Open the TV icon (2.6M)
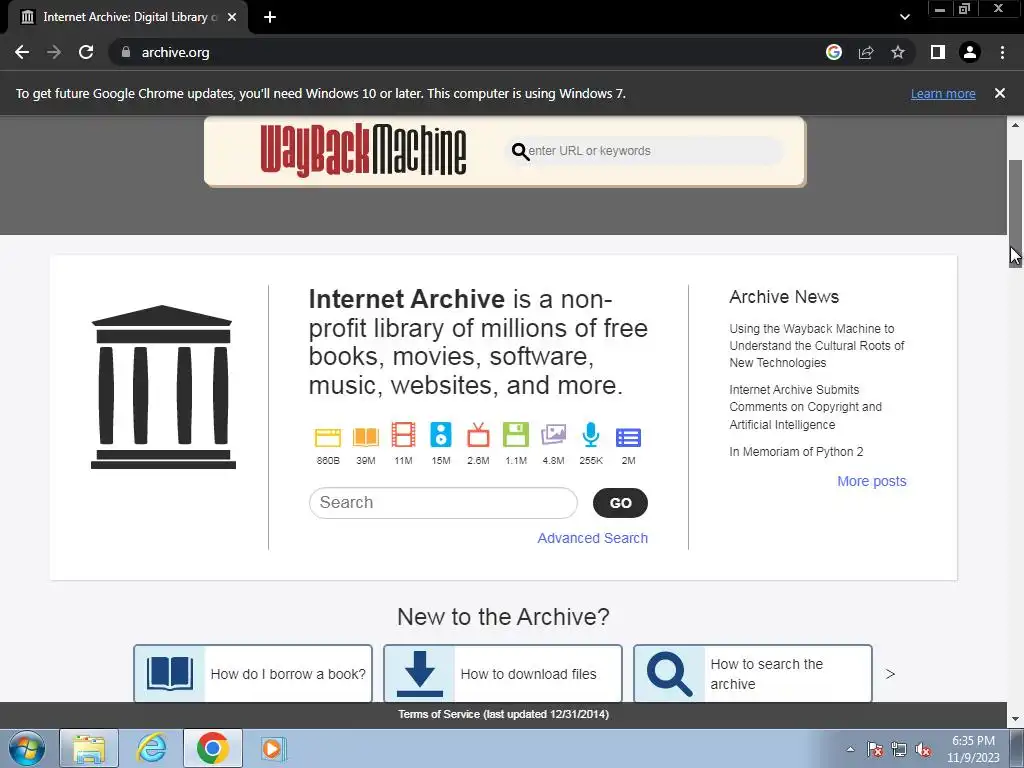The width and height of the screenshot is (1024, 768). coord(478,435)
